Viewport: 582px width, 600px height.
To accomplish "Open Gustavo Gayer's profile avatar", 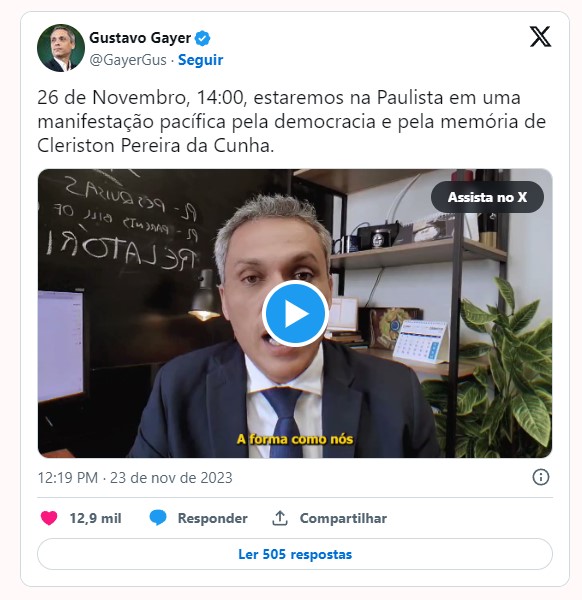I will tap(61, 48).
